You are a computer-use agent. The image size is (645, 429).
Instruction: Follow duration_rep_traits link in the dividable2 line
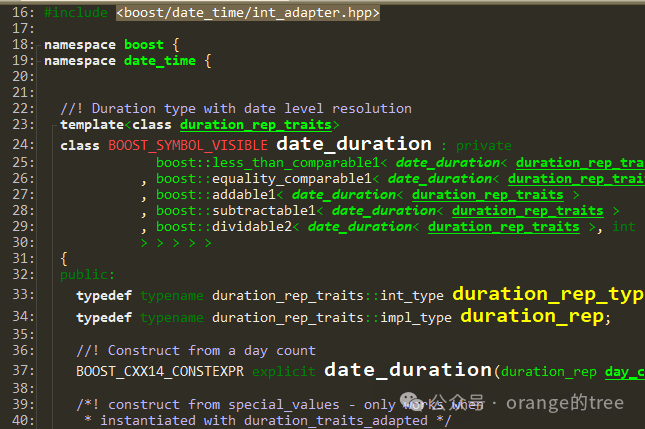click(504, 227)
